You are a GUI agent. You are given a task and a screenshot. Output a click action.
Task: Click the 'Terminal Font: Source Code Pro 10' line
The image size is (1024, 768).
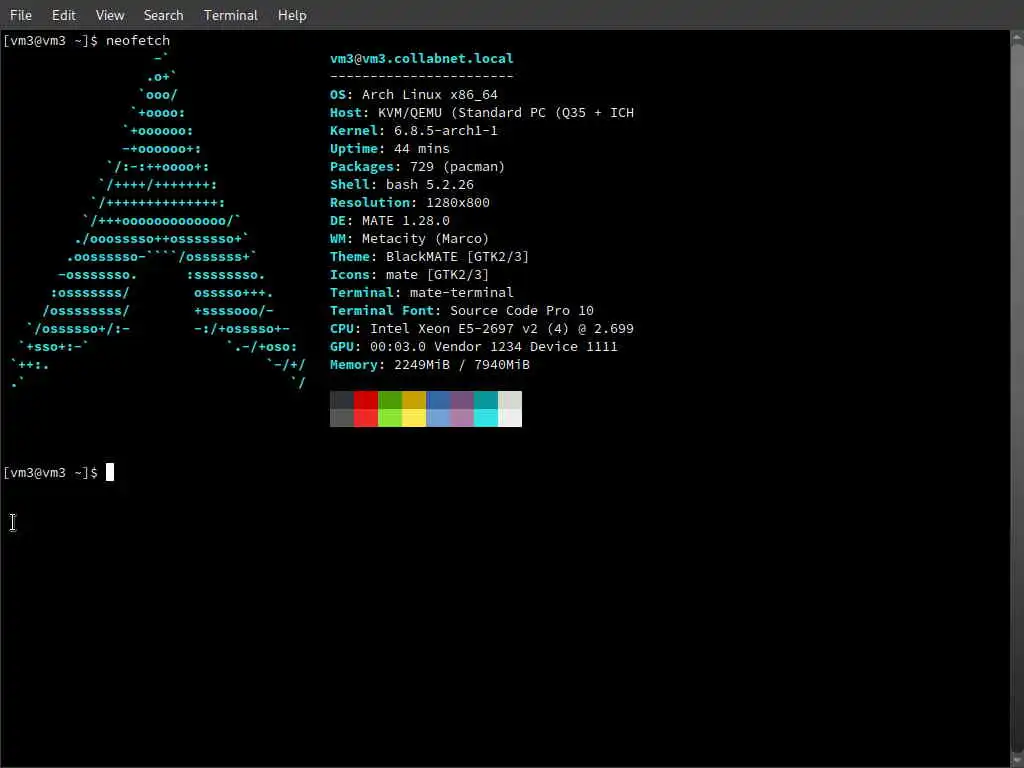coord(462,311)
